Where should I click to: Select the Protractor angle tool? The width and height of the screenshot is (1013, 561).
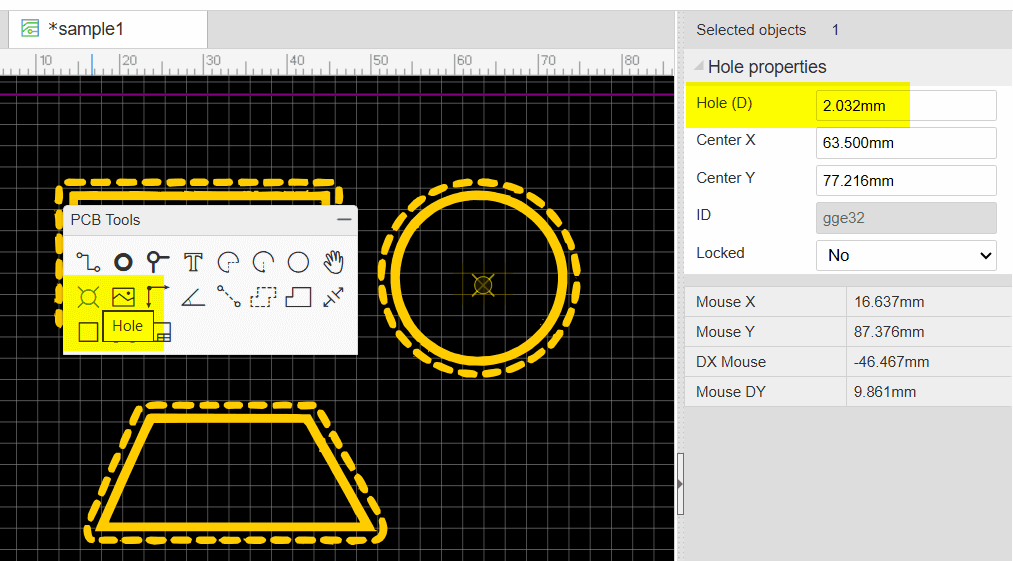tap(193, 297)
